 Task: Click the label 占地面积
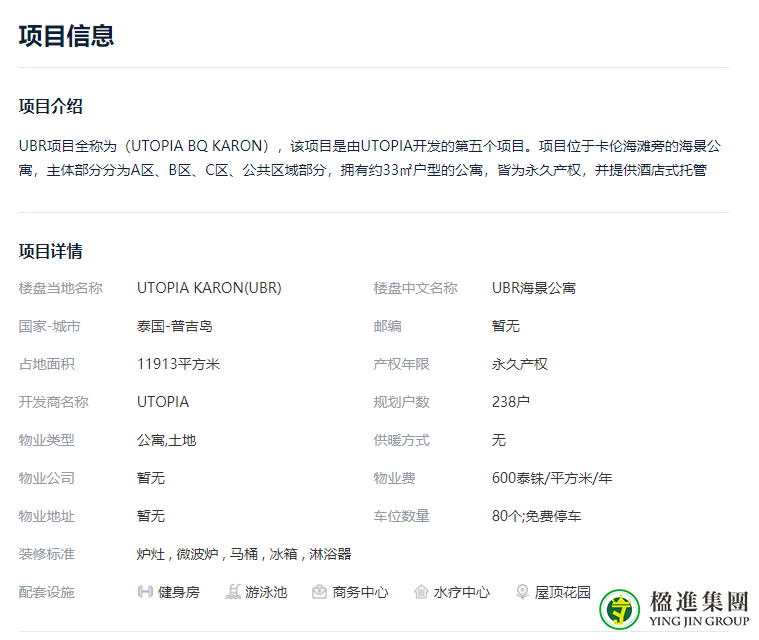46,364
